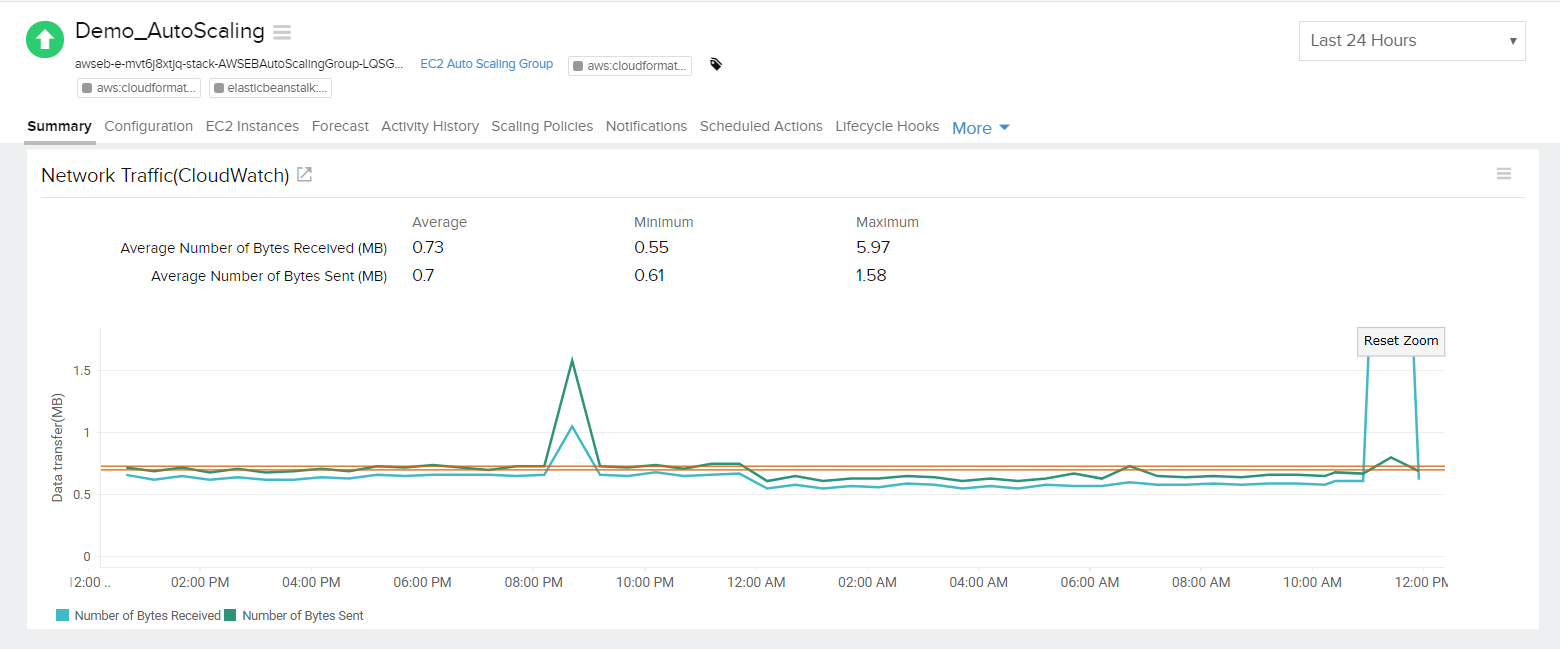Click the tags icon next to EC2 Auto Scaling Group
1560x649 pixels.
pos(716,63)
